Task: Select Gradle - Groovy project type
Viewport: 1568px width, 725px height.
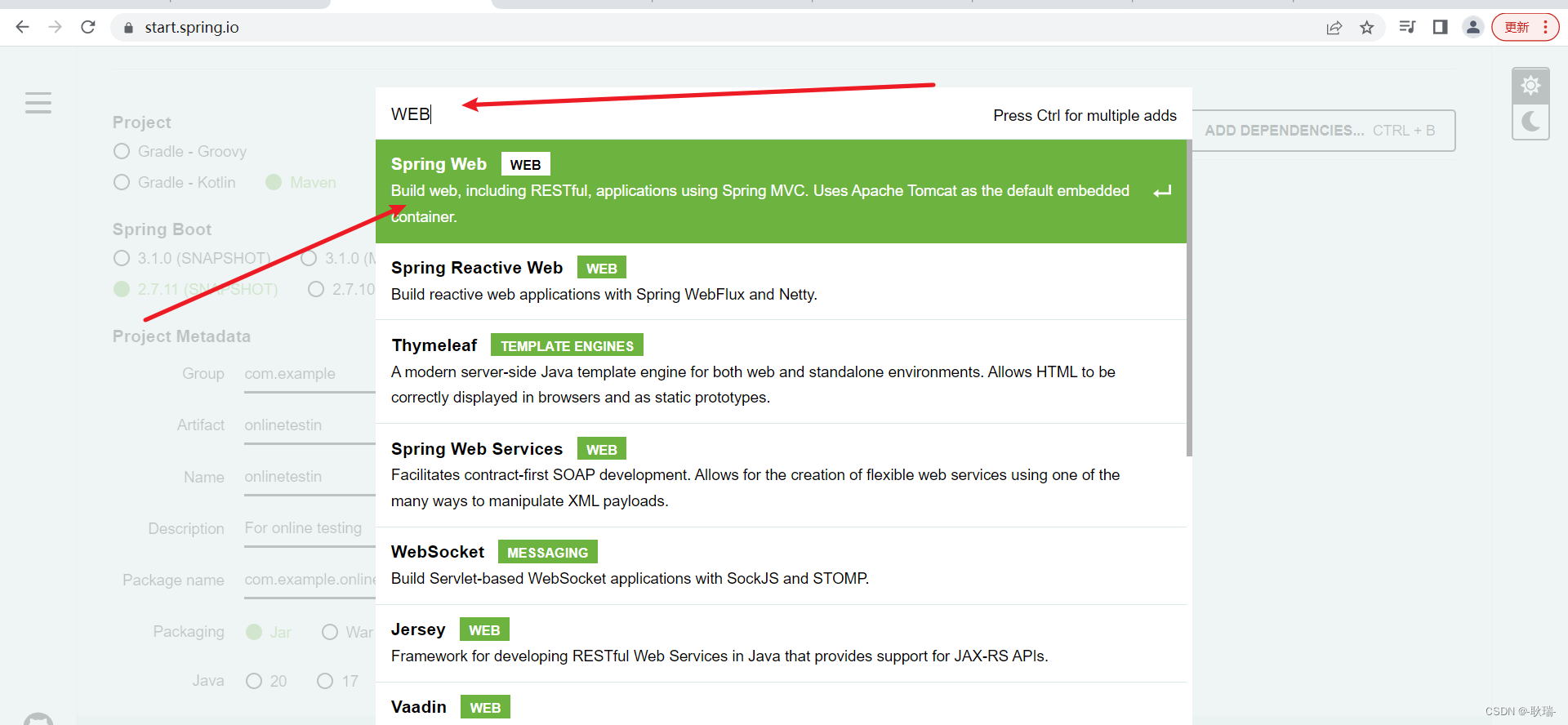Action: pos(180,152)
